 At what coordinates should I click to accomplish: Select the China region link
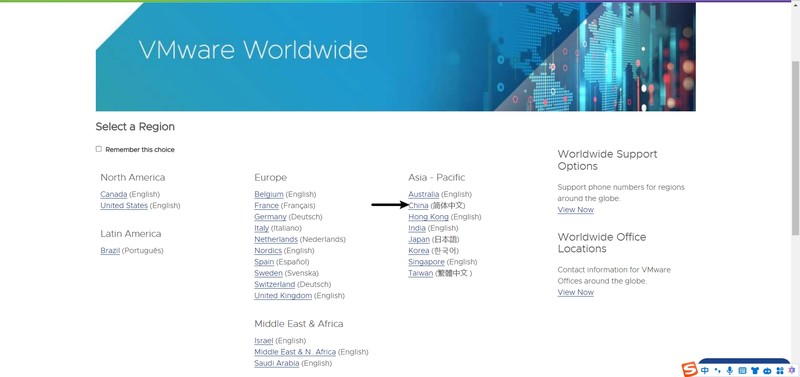(x=418, y=205)
